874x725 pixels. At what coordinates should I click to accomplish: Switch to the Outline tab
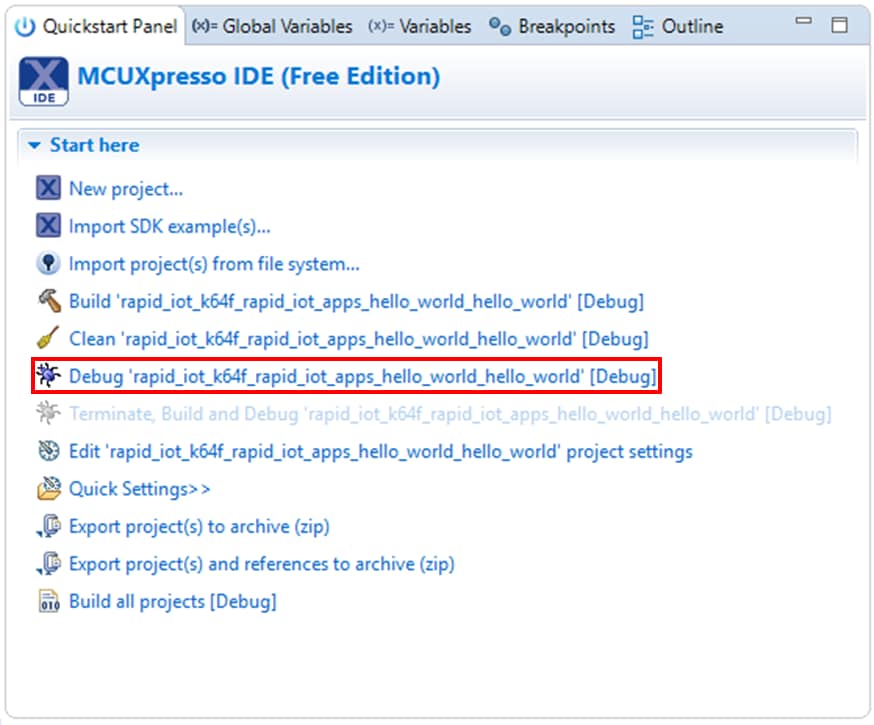pyautogui.click(x=679, y=27)
